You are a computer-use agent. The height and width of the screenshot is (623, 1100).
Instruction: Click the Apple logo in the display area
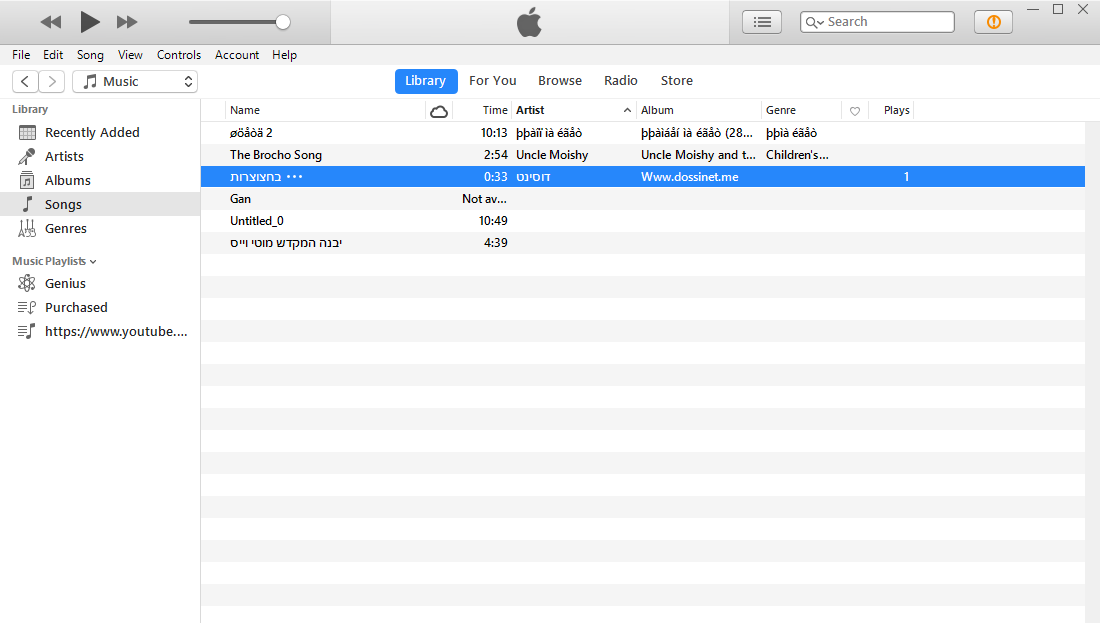[530, 22]
